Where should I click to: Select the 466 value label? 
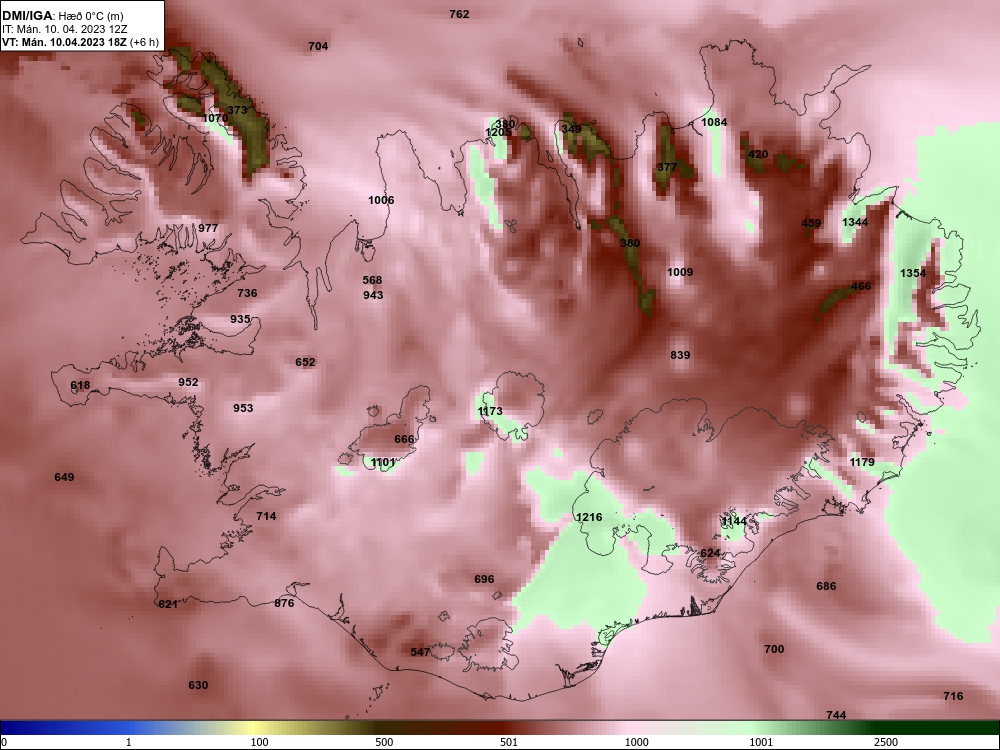861,286
